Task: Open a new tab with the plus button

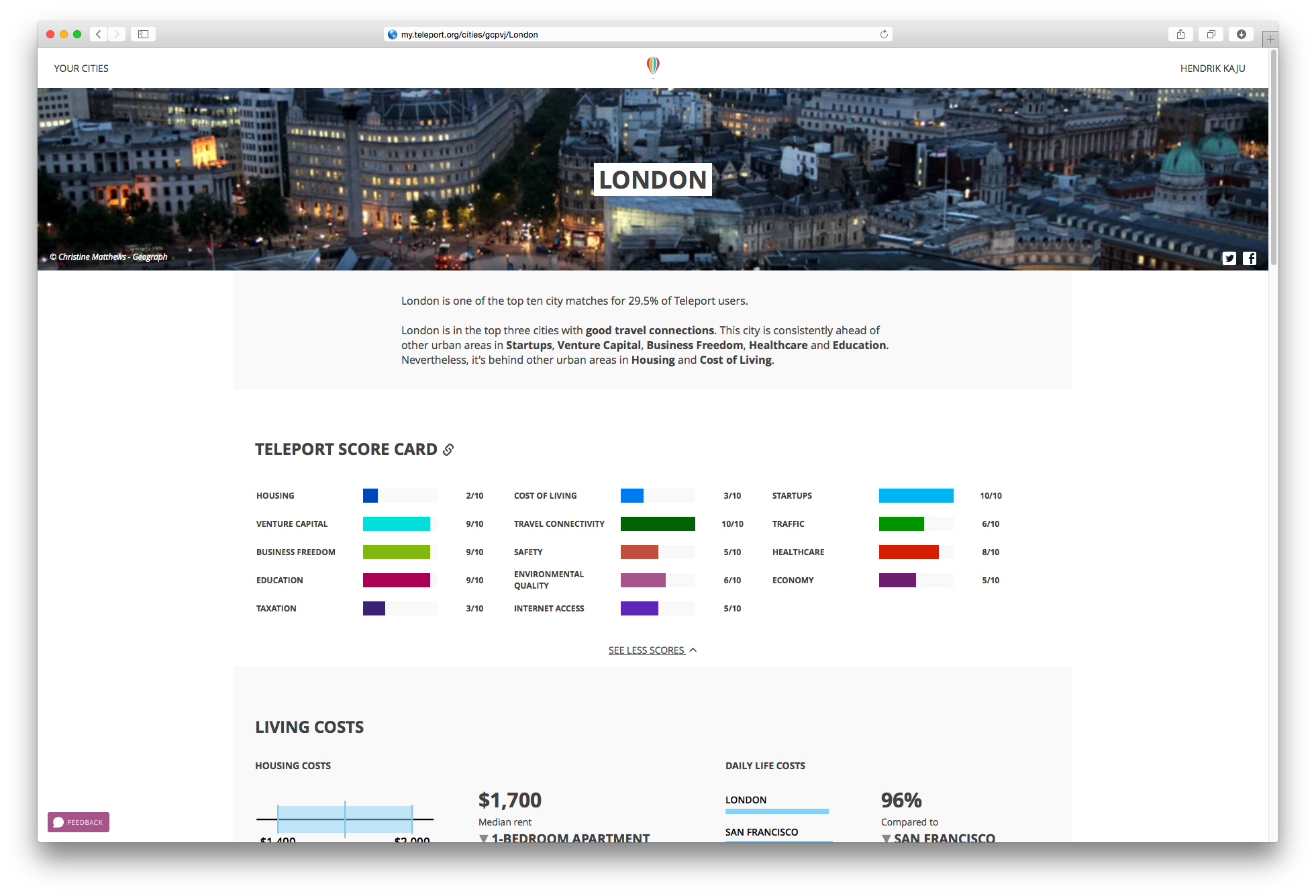Action: click(1270, 40)
